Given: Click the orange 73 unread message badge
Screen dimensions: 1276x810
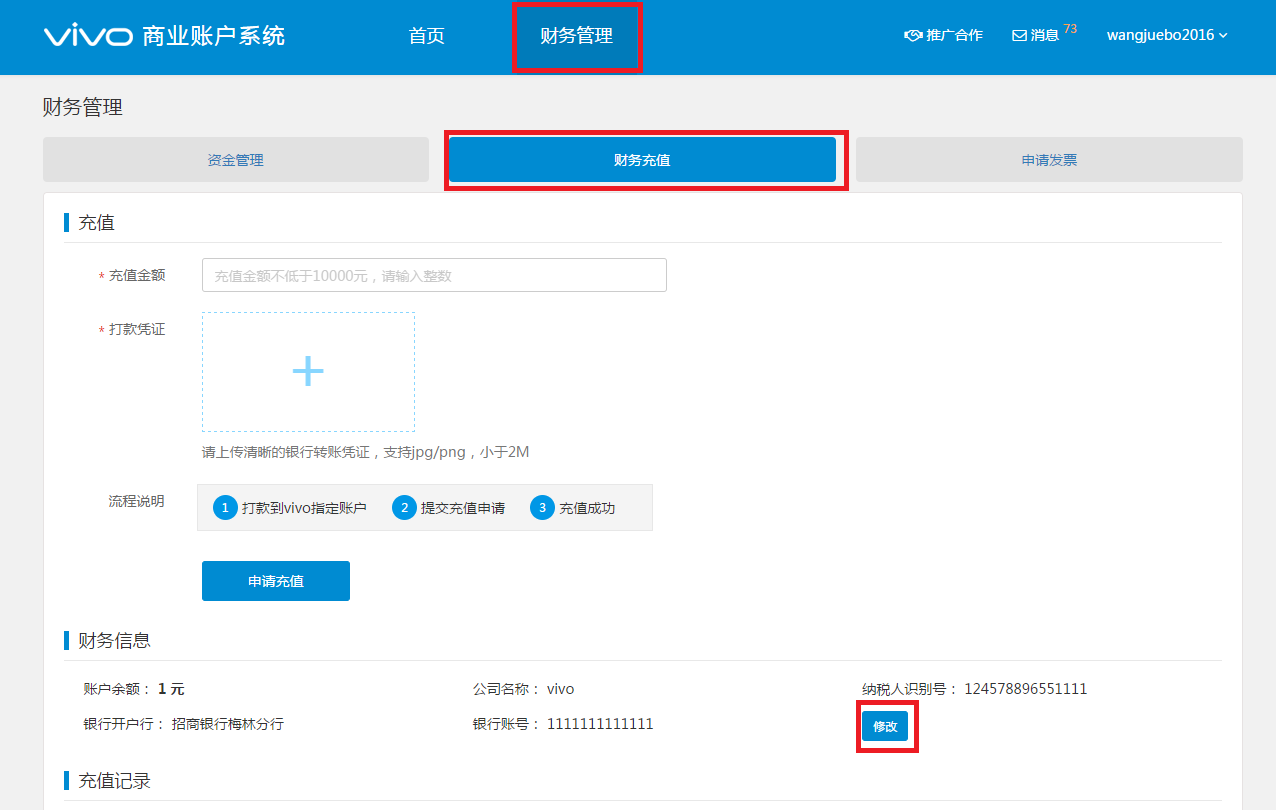Looking at the screenshot, I should tap(1068, 28).
